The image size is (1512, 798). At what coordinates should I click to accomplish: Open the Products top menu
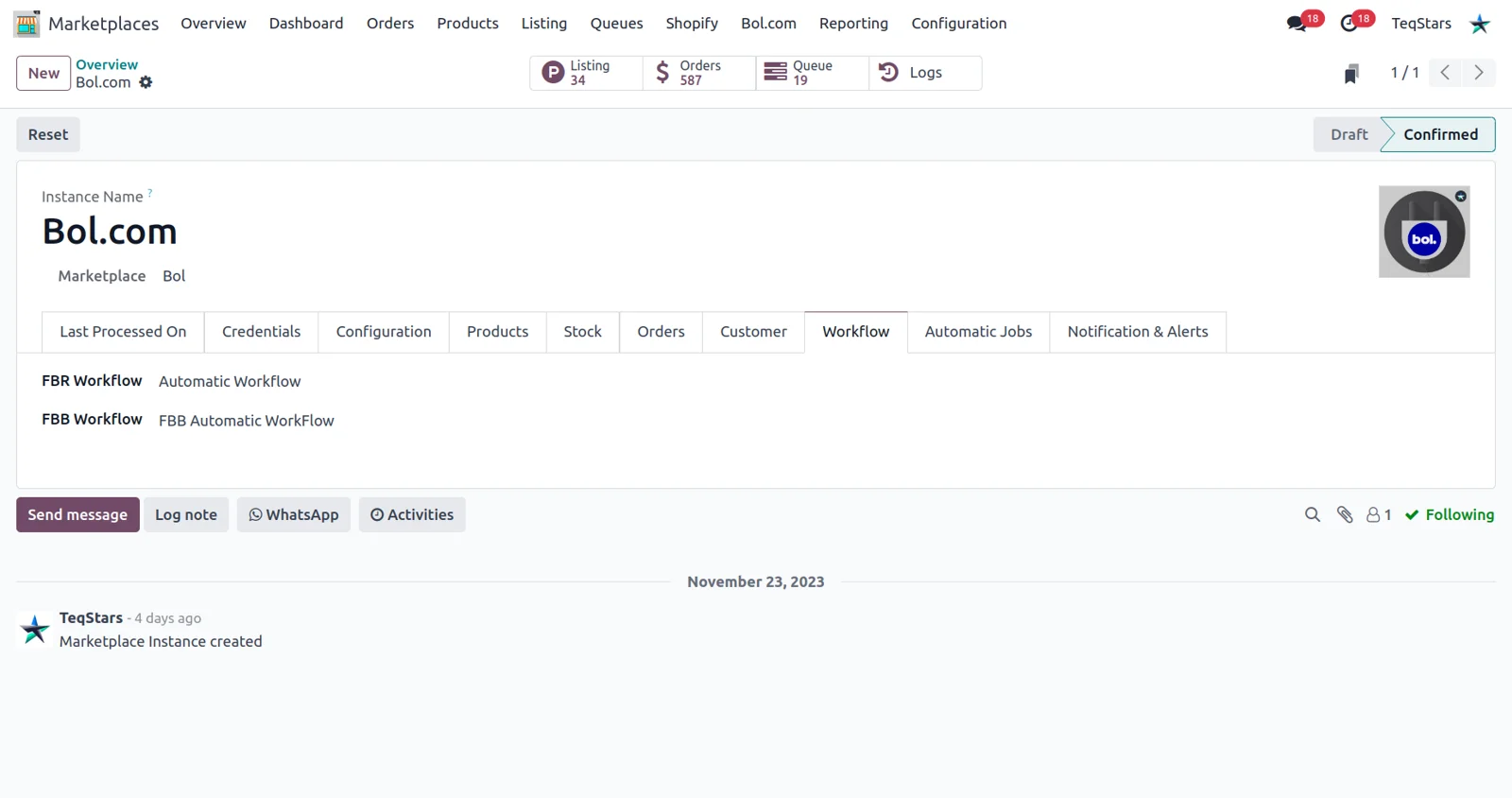tap(468, 24)
